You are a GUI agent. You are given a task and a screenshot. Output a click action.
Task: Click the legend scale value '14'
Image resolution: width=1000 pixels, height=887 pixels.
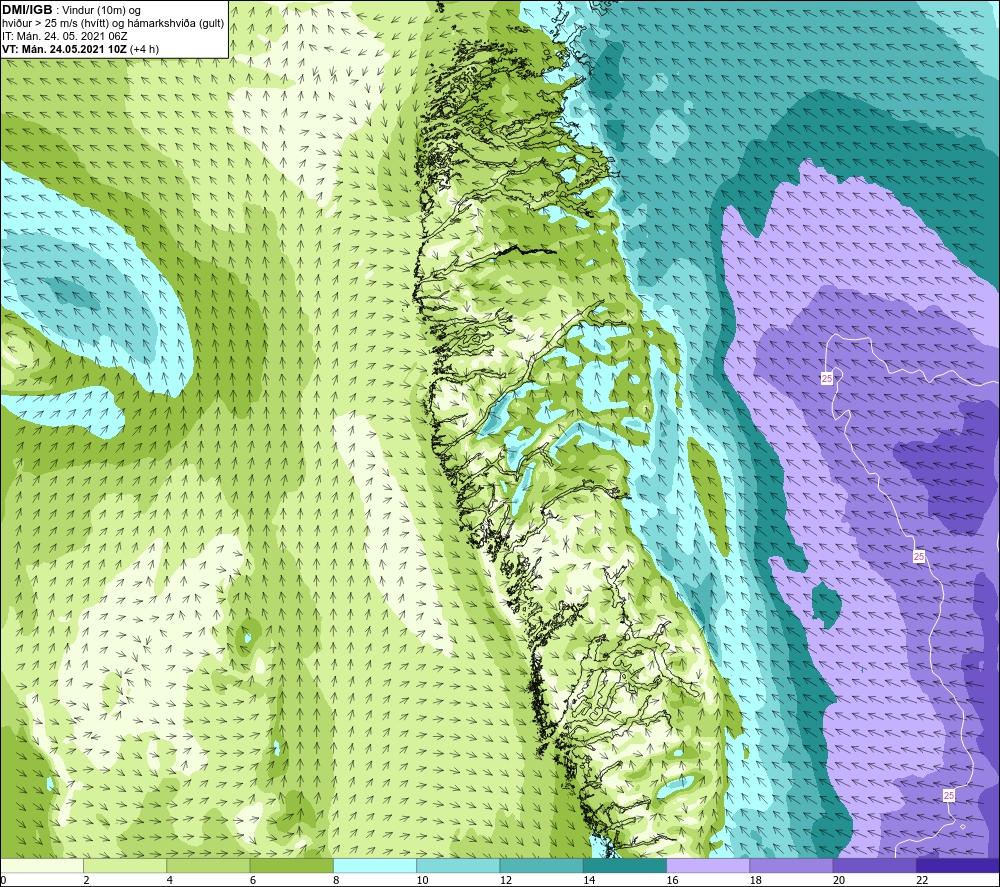click(x=589, y=880)
